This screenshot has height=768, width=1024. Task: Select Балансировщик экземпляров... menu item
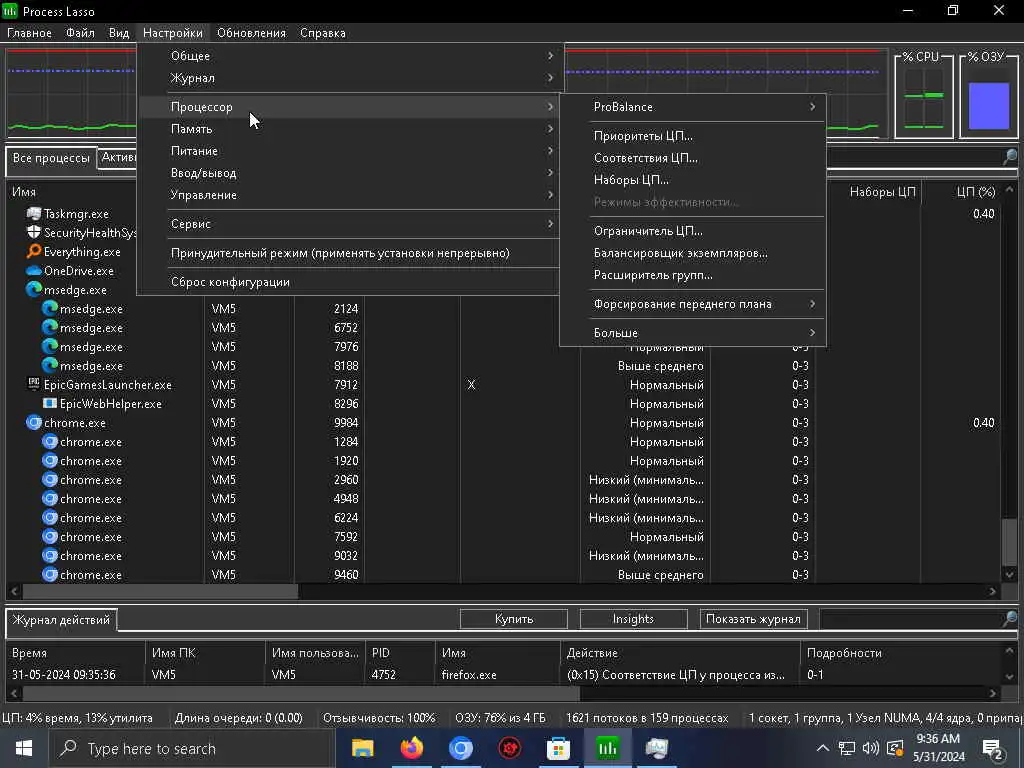pos(693,253)
